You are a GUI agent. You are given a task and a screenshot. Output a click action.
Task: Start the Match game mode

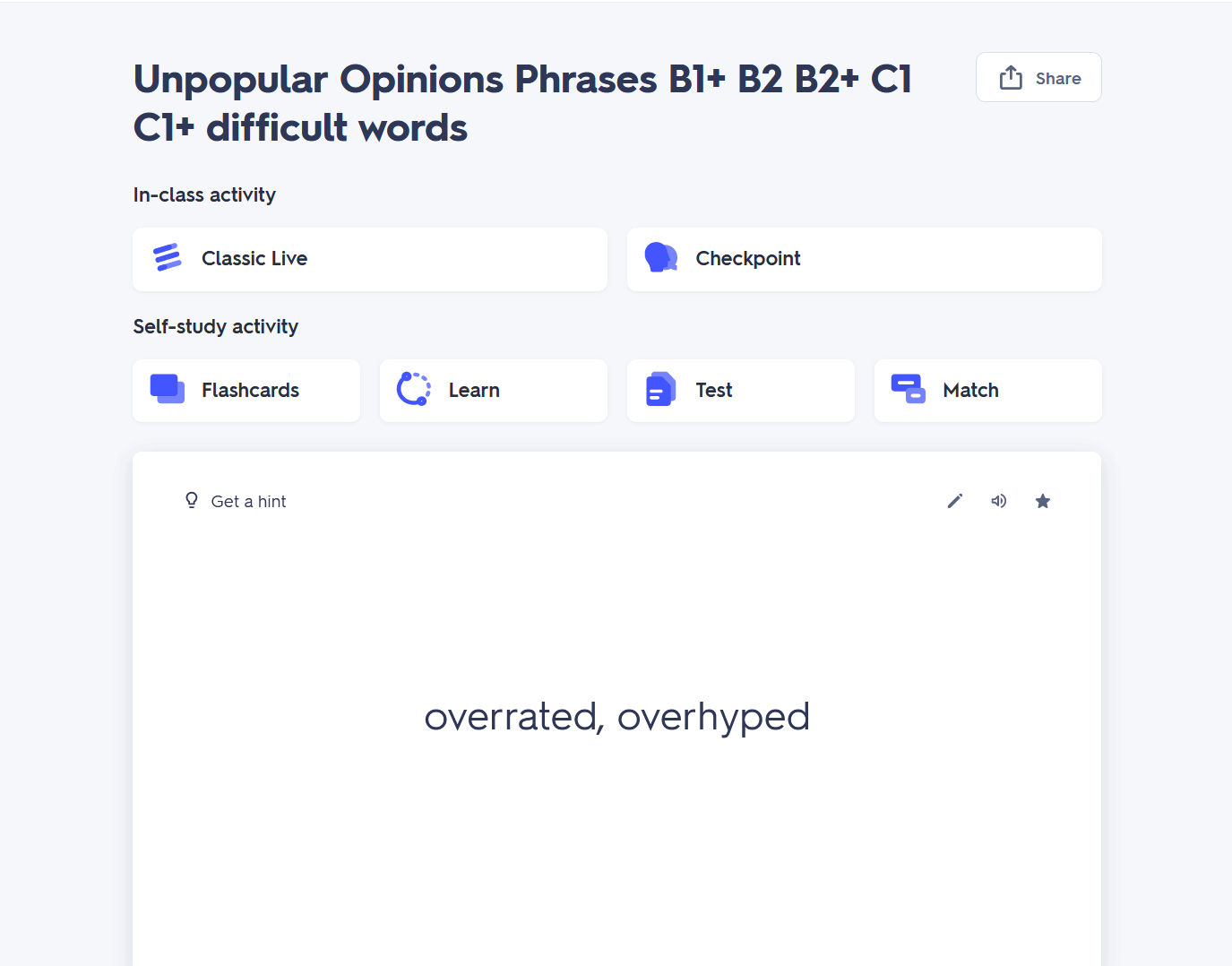[x=988, y=391]
